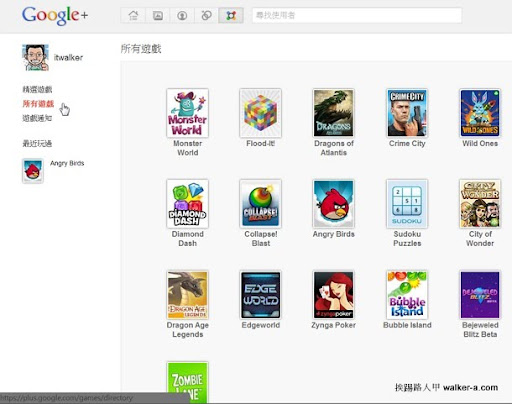Image resolution: width=512 pixels, height=404 pixels.
Task: Launch the Monster World game icon
Action: point(187,113)
